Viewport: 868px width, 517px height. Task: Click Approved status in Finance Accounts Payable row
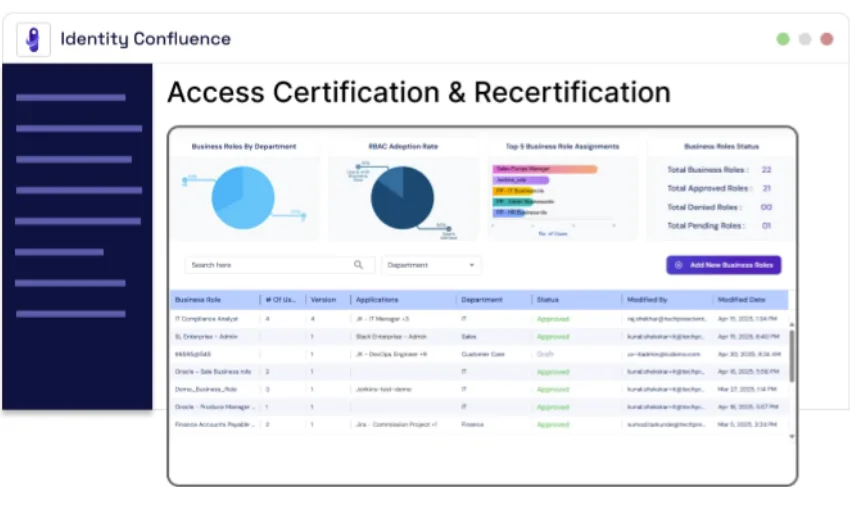point(553,425)
